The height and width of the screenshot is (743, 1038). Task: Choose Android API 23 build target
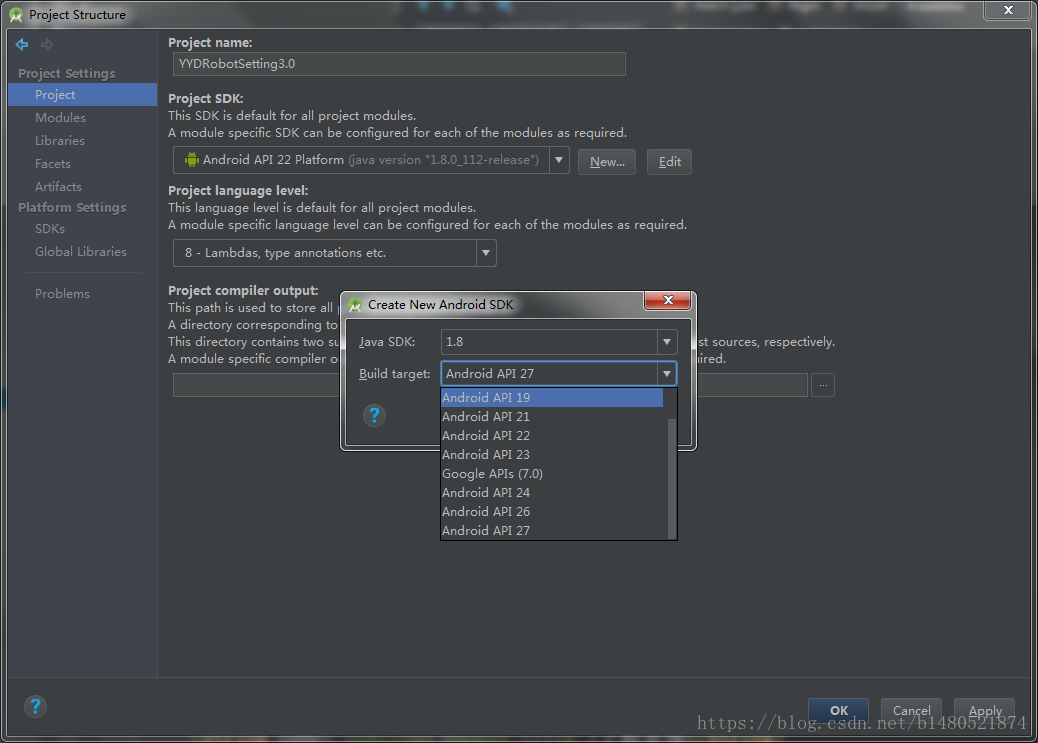tap(552, 455)
